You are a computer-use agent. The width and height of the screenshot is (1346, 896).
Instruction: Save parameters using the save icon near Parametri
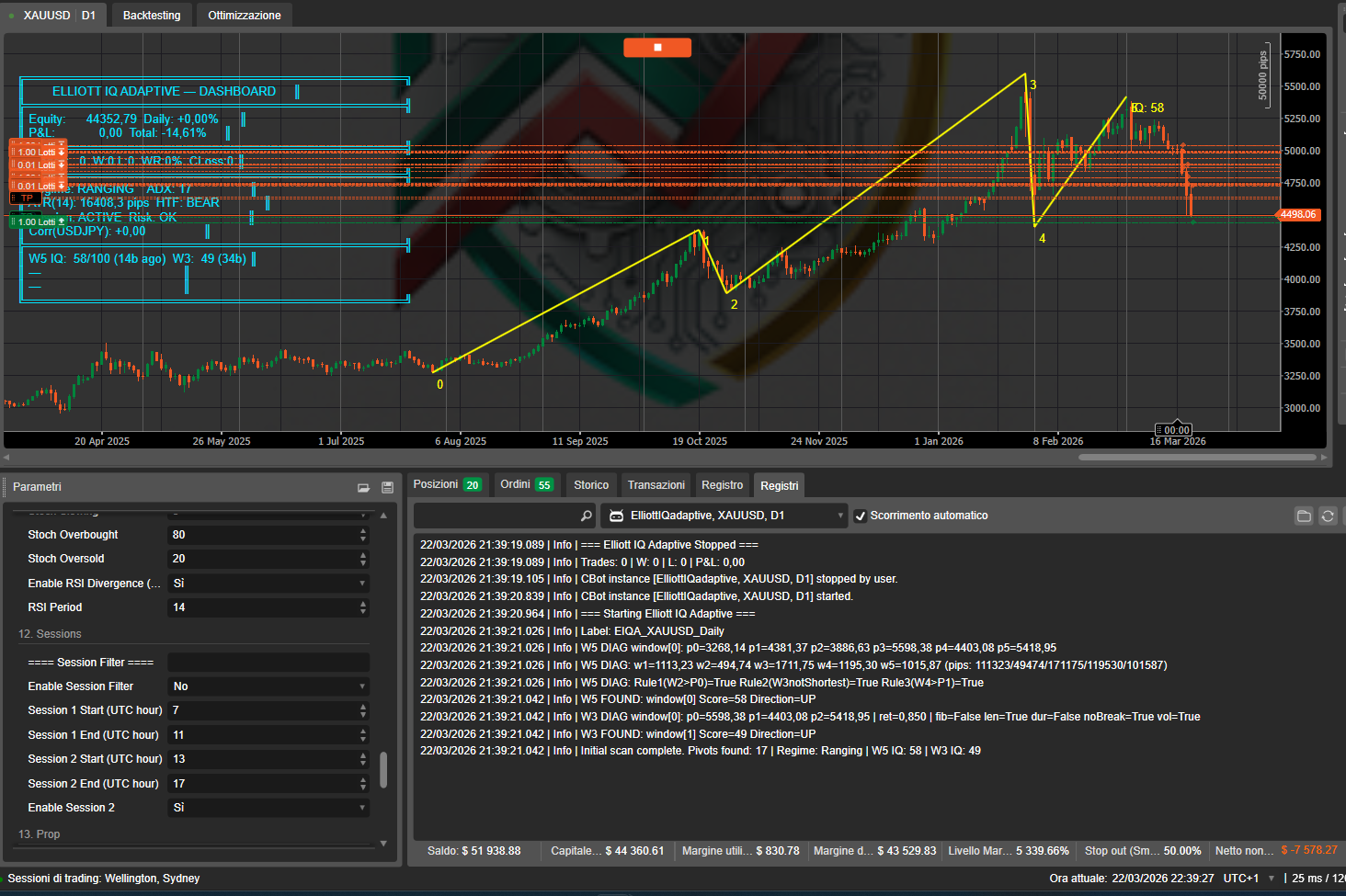pos(385,487)
